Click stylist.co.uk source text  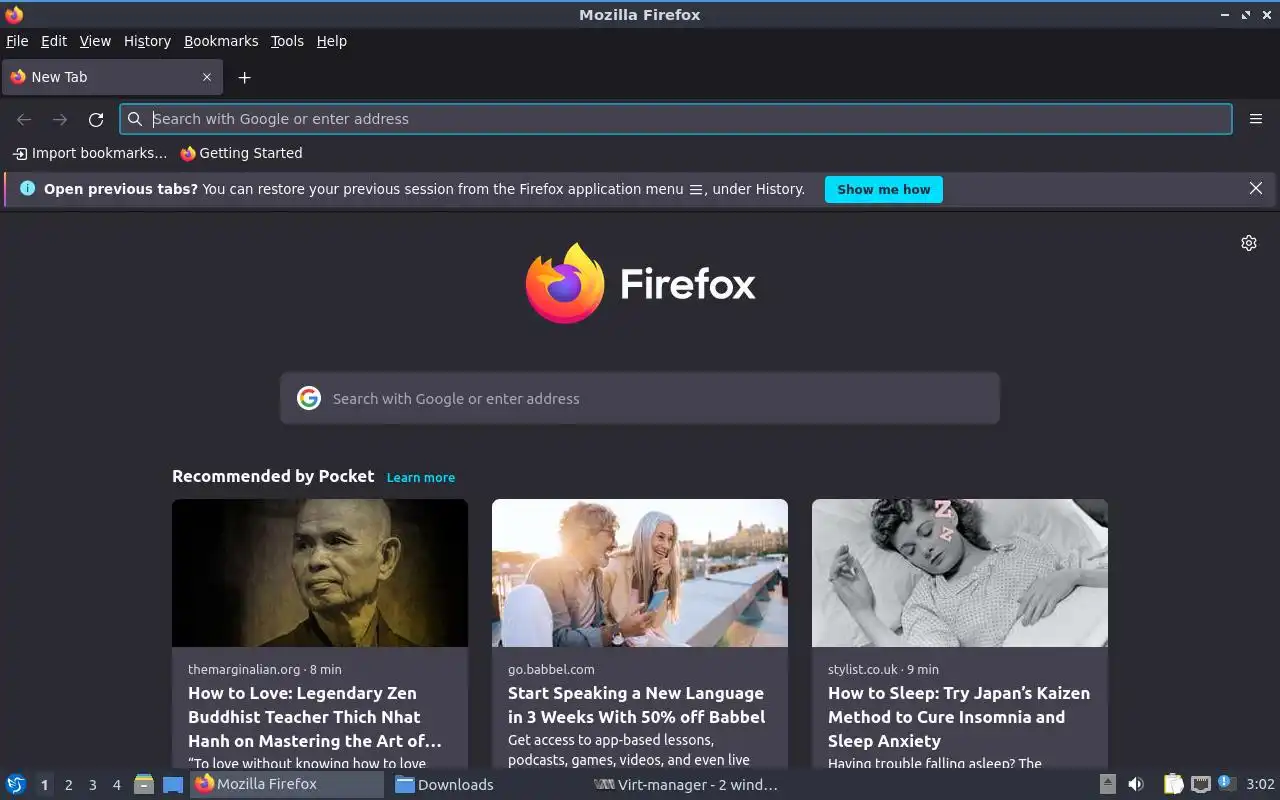[862, 669]
